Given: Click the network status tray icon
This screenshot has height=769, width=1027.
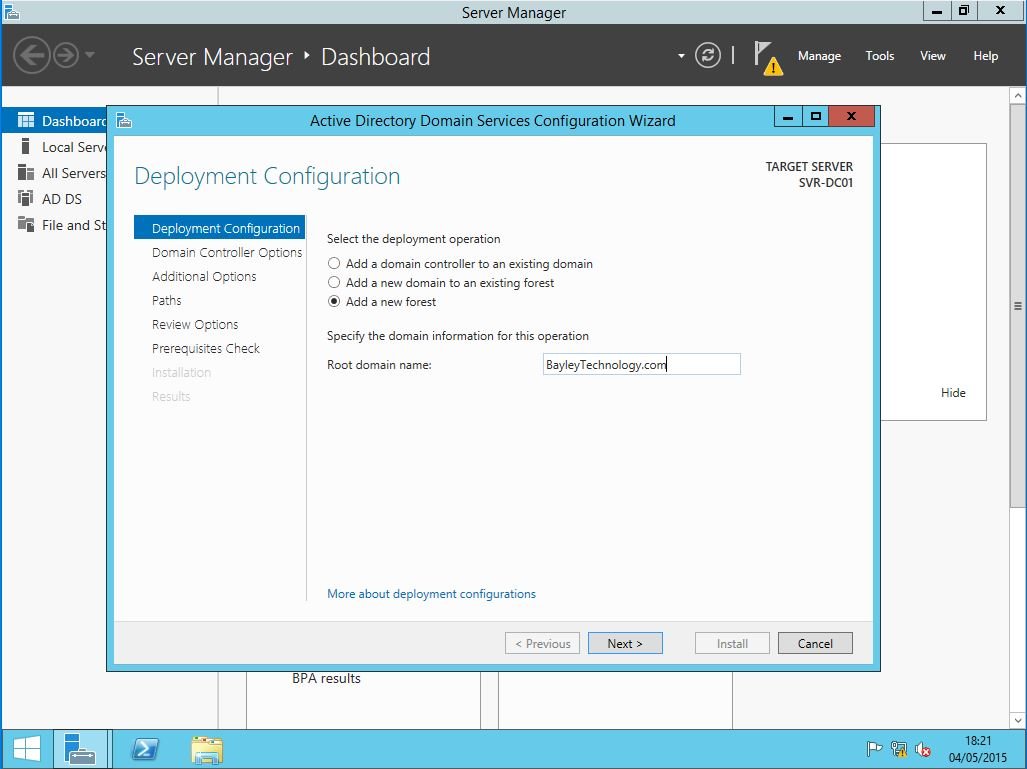Looking at the screenshot, I should pyautogui.click(x=899, y=749).
